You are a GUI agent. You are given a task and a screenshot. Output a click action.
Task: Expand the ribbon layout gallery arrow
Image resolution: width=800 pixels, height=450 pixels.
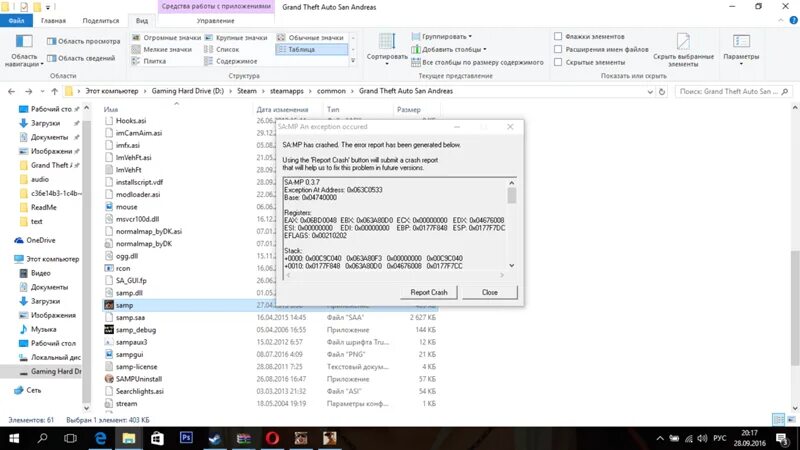[x=353, y=61]
